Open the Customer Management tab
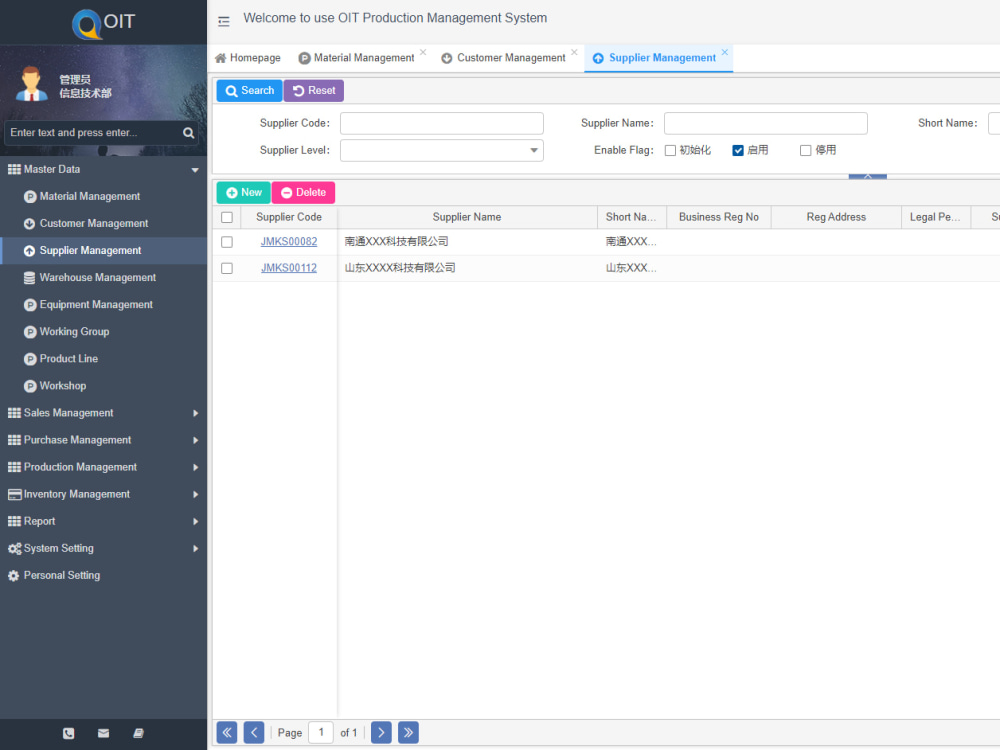 [508, 57]
